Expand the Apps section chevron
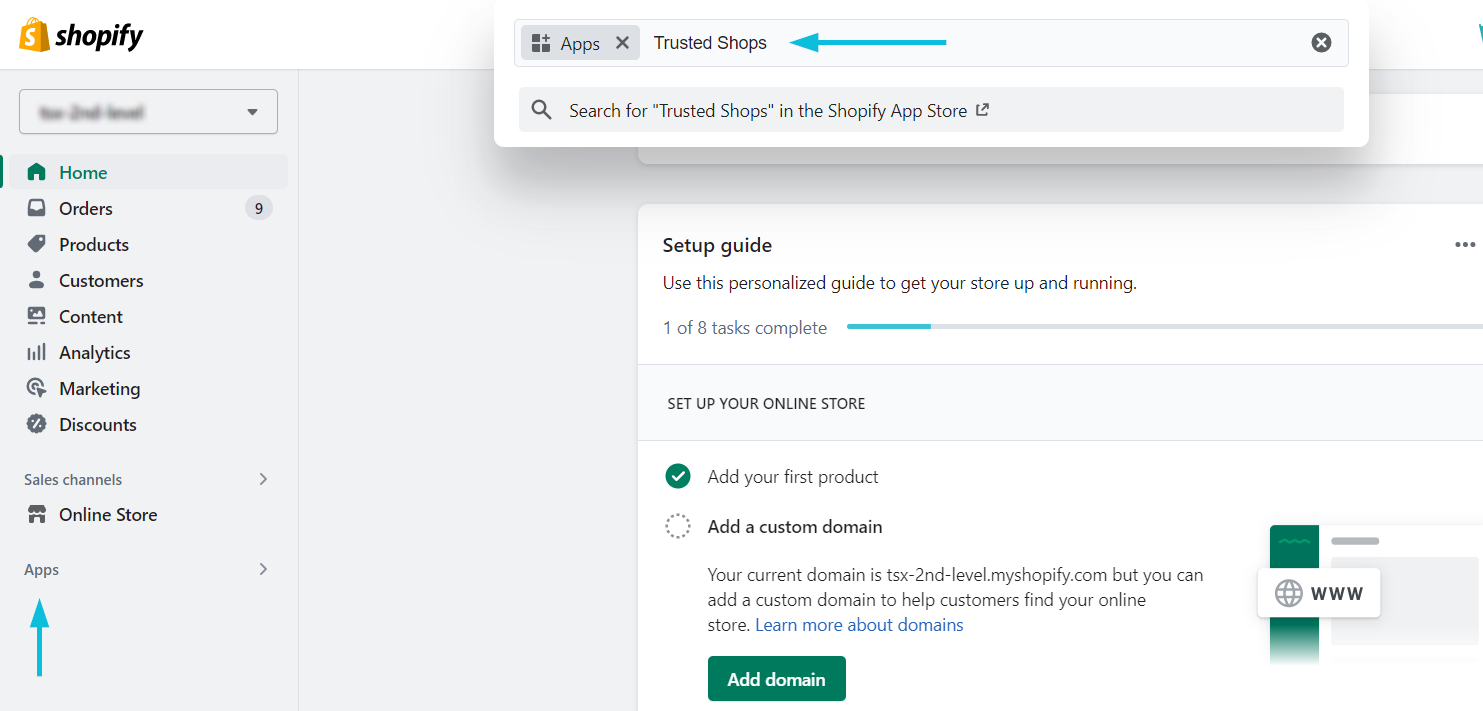Screen dimensions: 1483x711 264,569
